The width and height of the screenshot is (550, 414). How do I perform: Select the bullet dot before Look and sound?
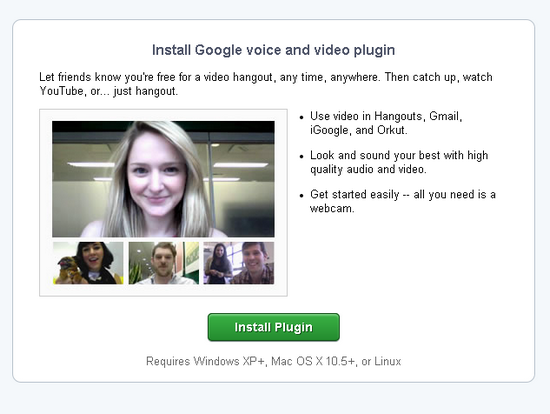coord(301,157)
